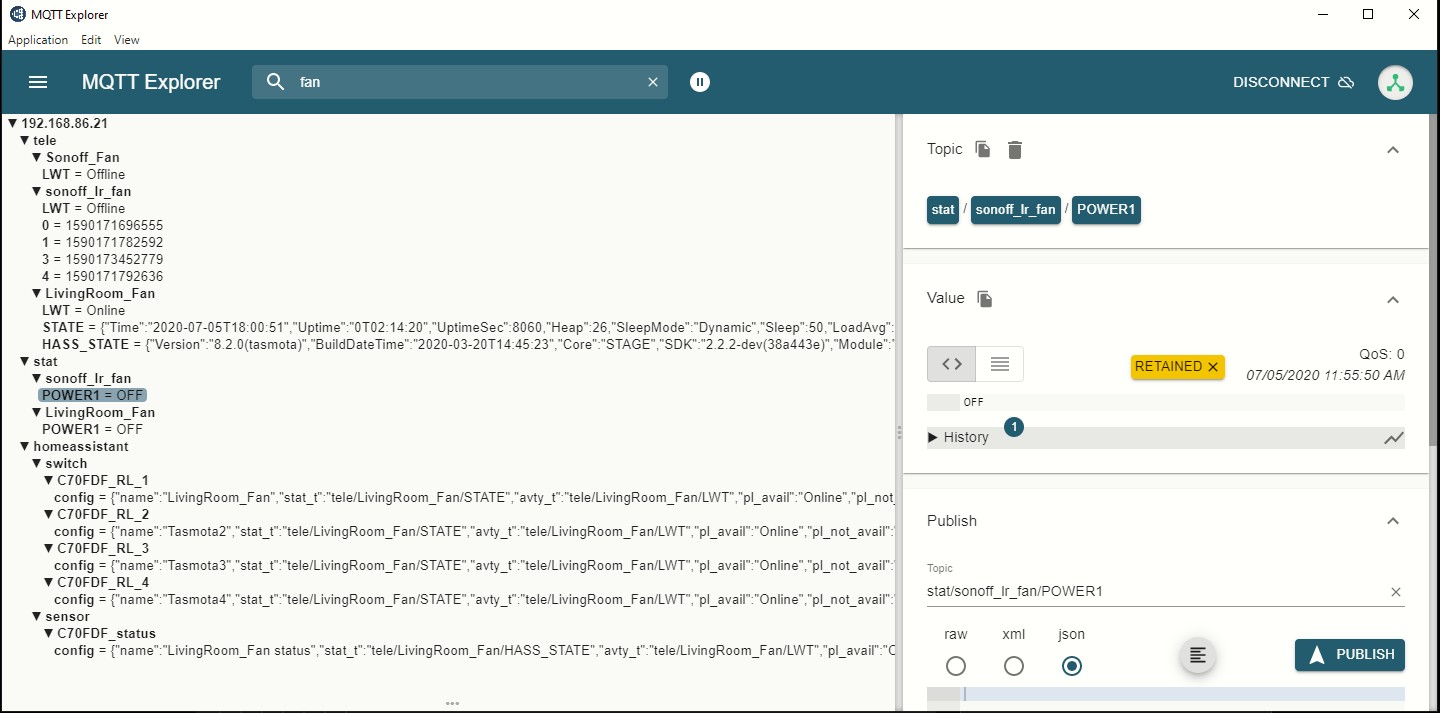Open the Application menu
The image size is (1440, 713).
pos(38,40)
